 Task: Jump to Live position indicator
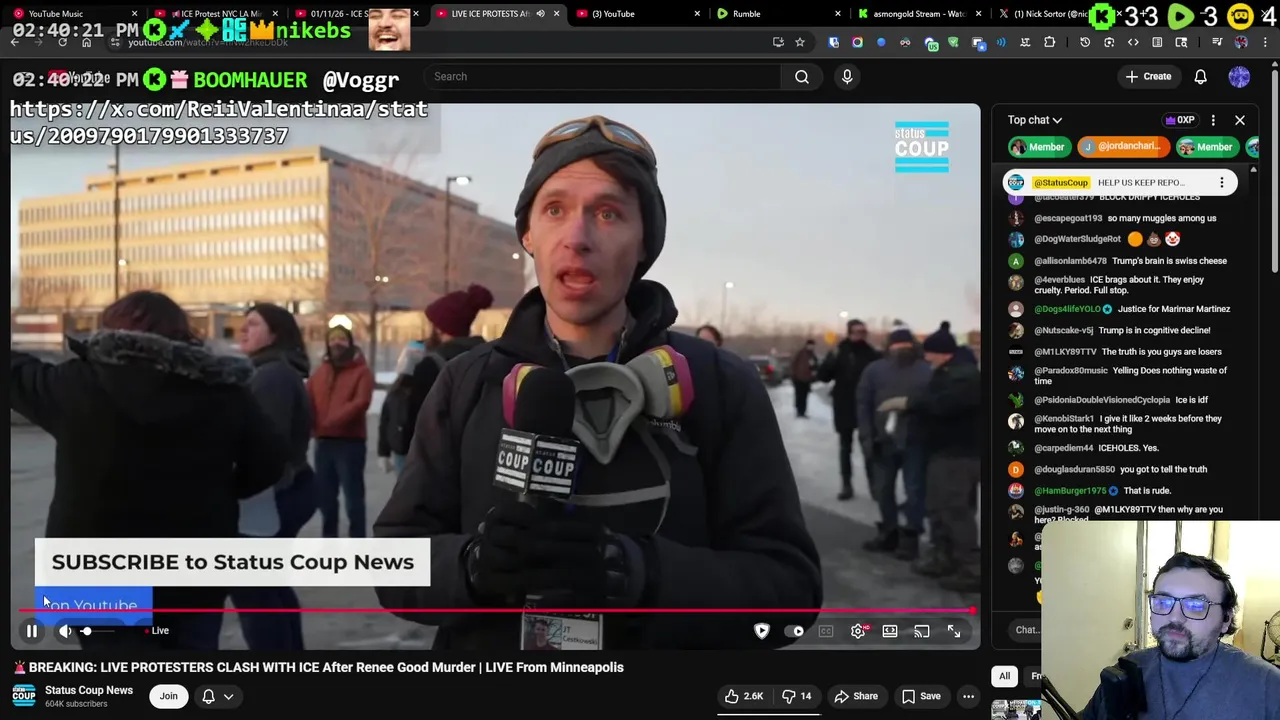[159, 631]
